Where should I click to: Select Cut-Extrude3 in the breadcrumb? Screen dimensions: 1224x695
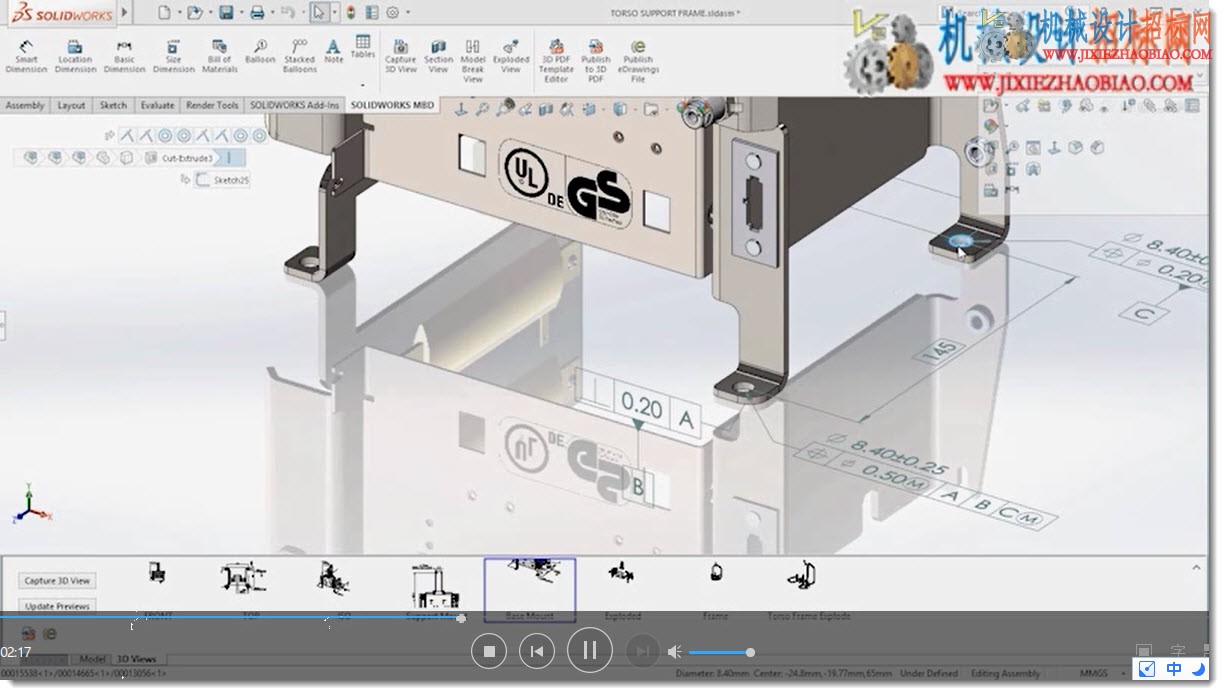[189, 158]
